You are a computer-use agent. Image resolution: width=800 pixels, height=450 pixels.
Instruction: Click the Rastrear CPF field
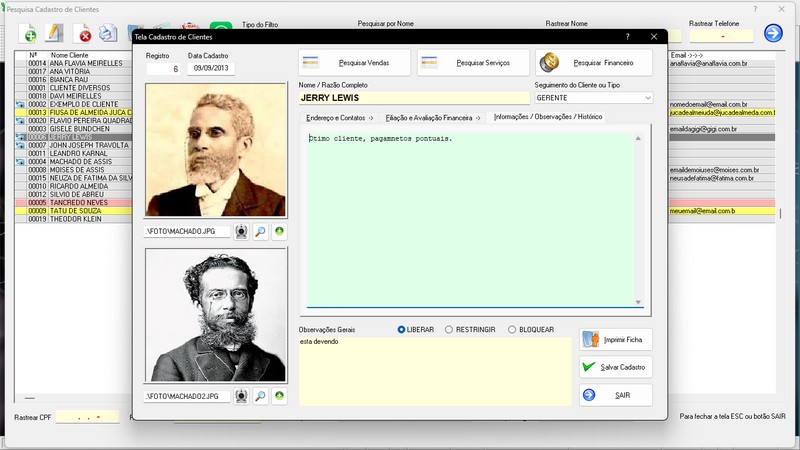point(87,417)
